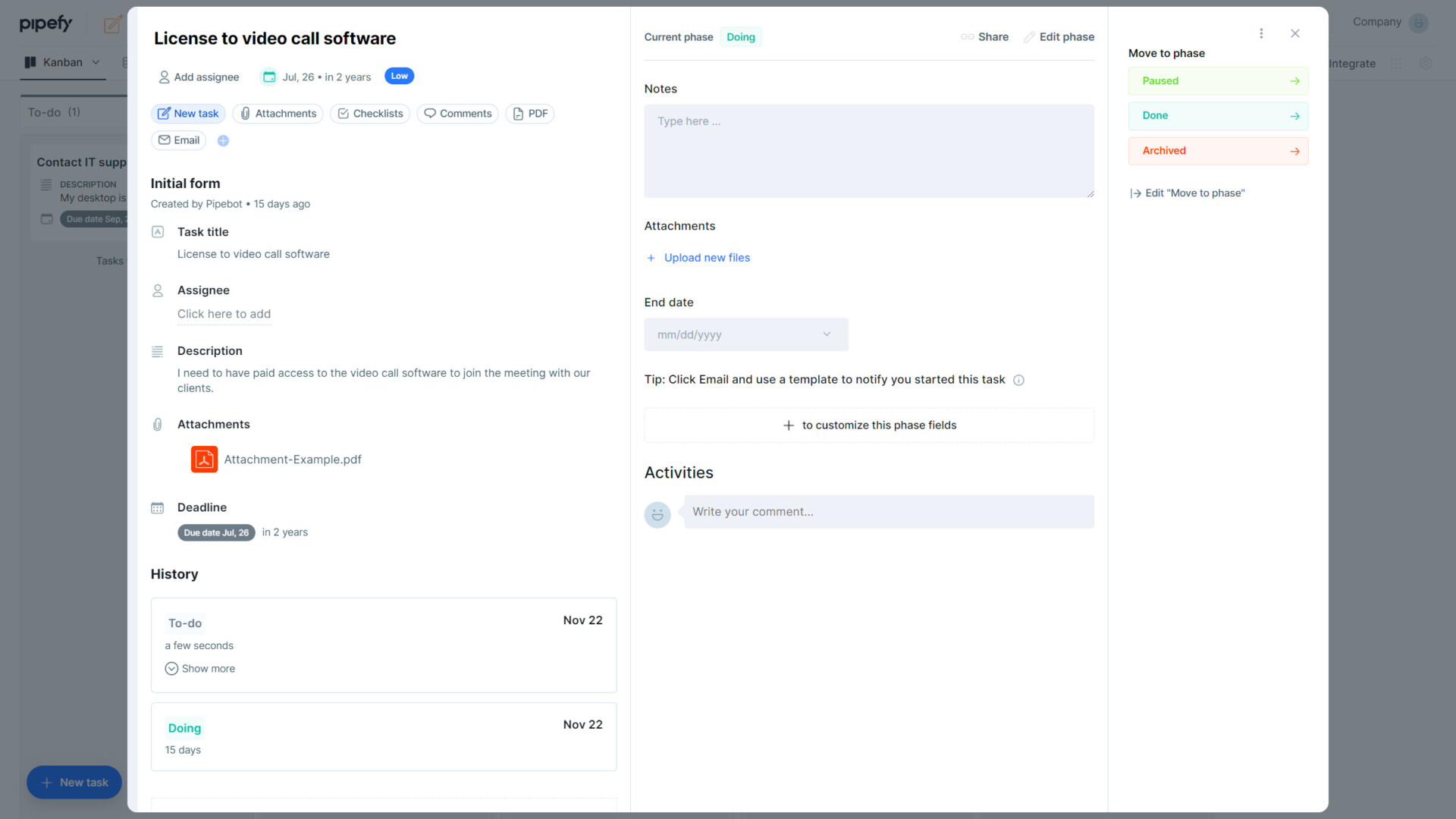
Task: Click inside the Notes text area
Action: (869, 150)
